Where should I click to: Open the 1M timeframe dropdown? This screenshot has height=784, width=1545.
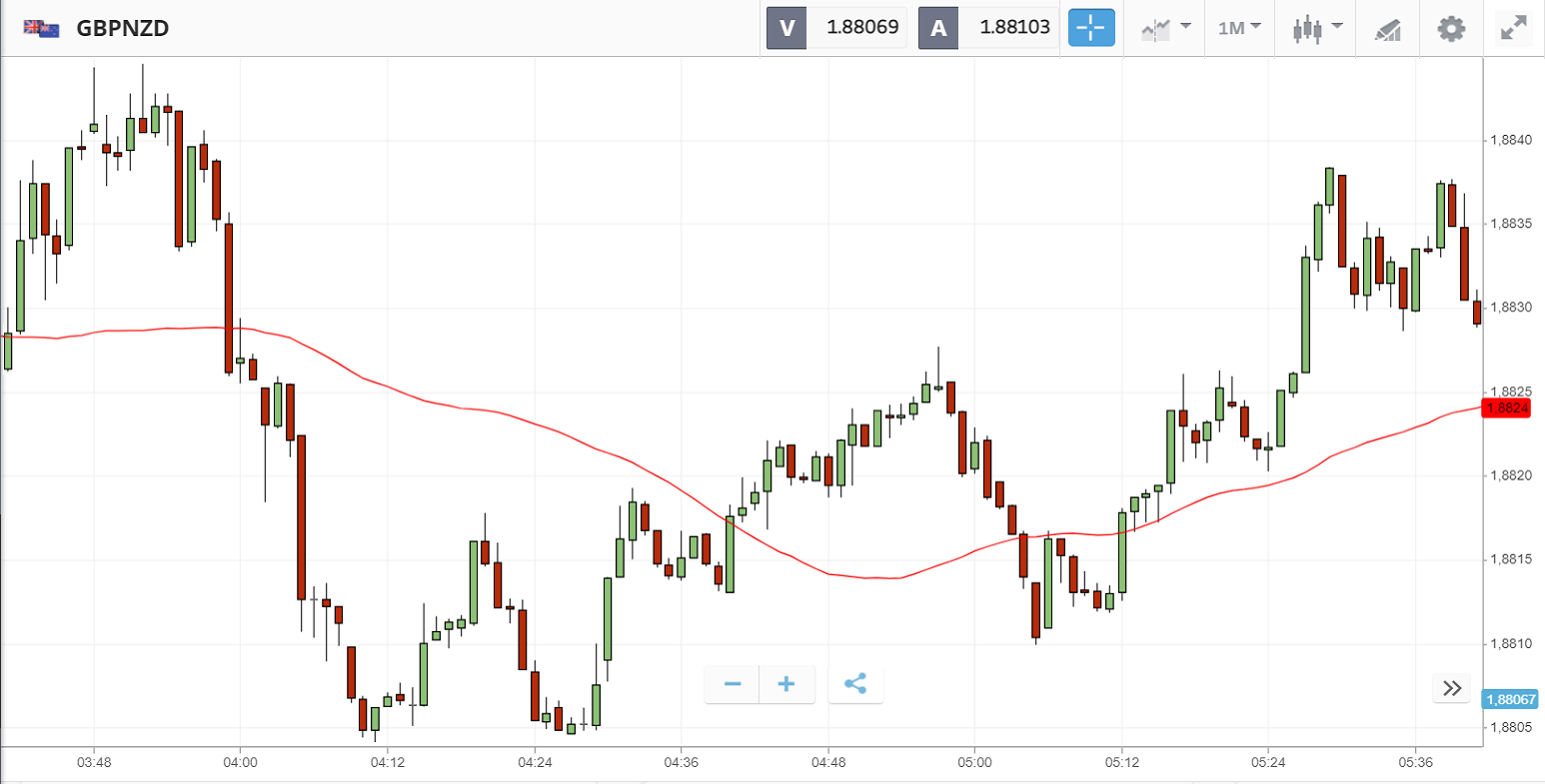point(1239,28)
